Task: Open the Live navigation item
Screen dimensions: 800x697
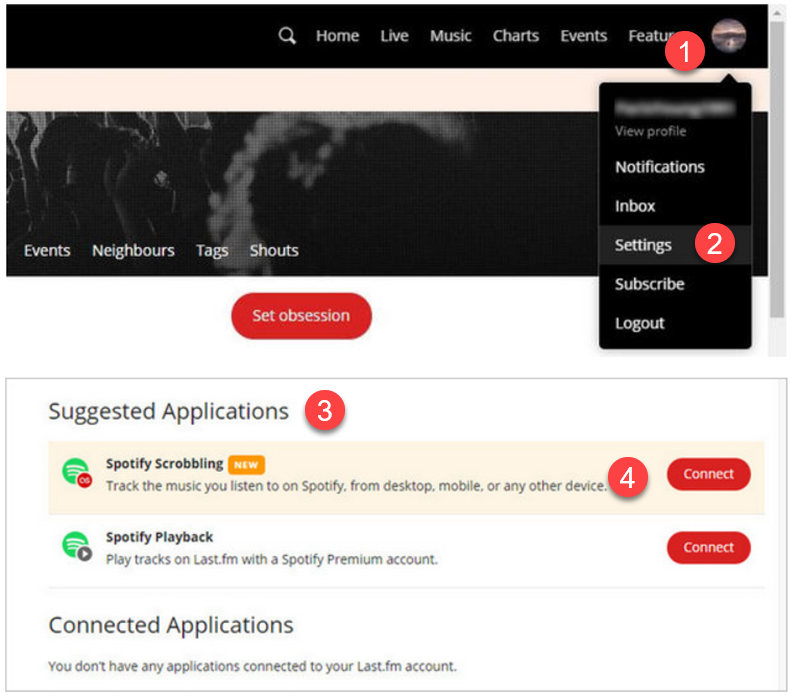Action: pyautogui.click(x=394, y=36)
